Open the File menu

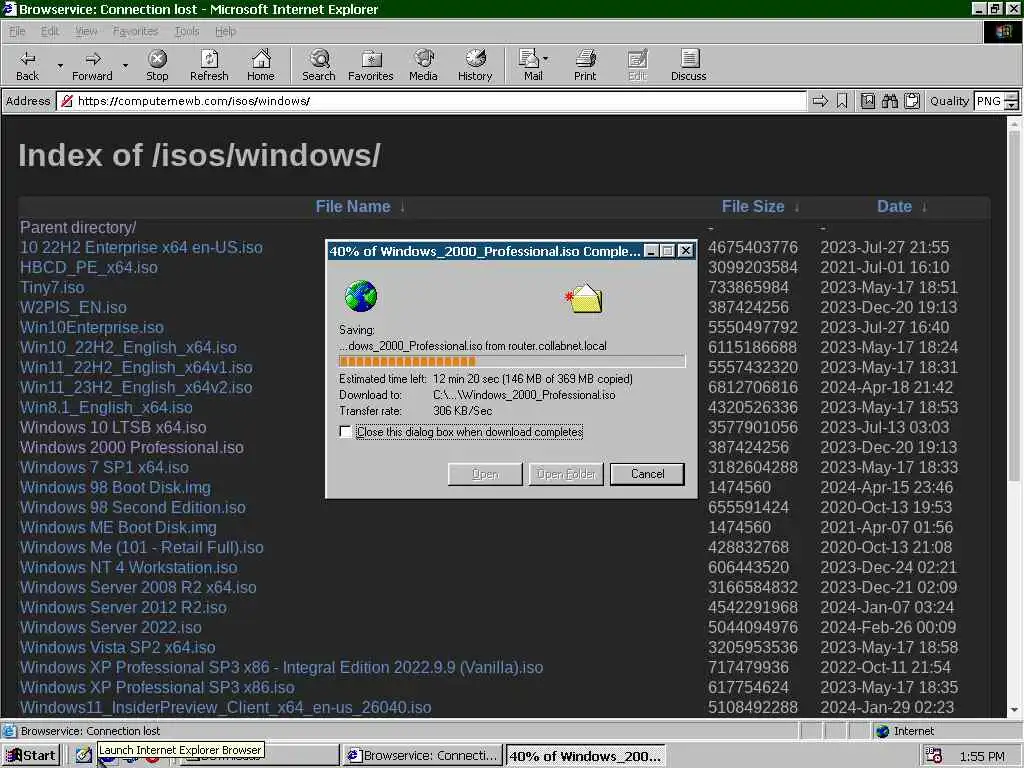[17, 31]
